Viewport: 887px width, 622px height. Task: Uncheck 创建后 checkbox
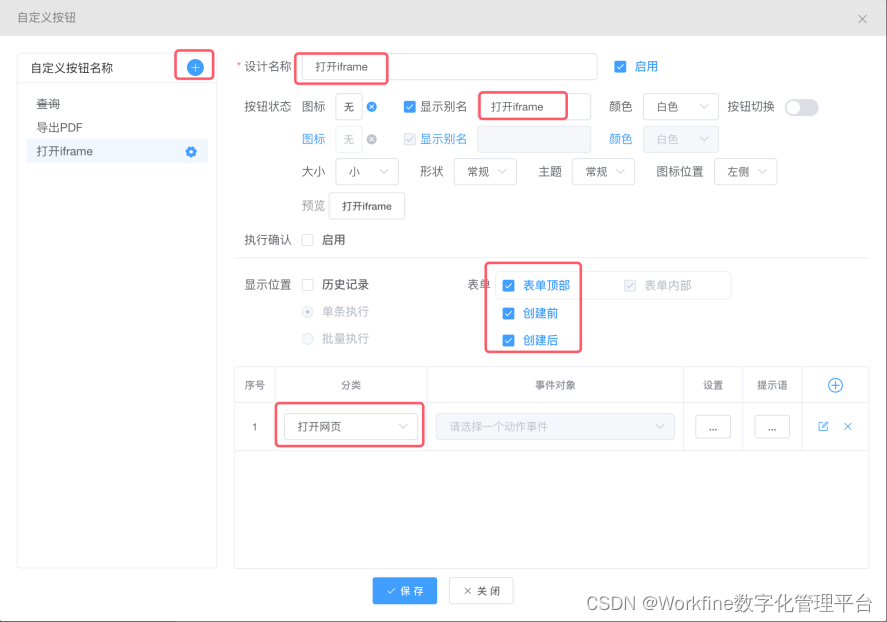coord(509,340)
